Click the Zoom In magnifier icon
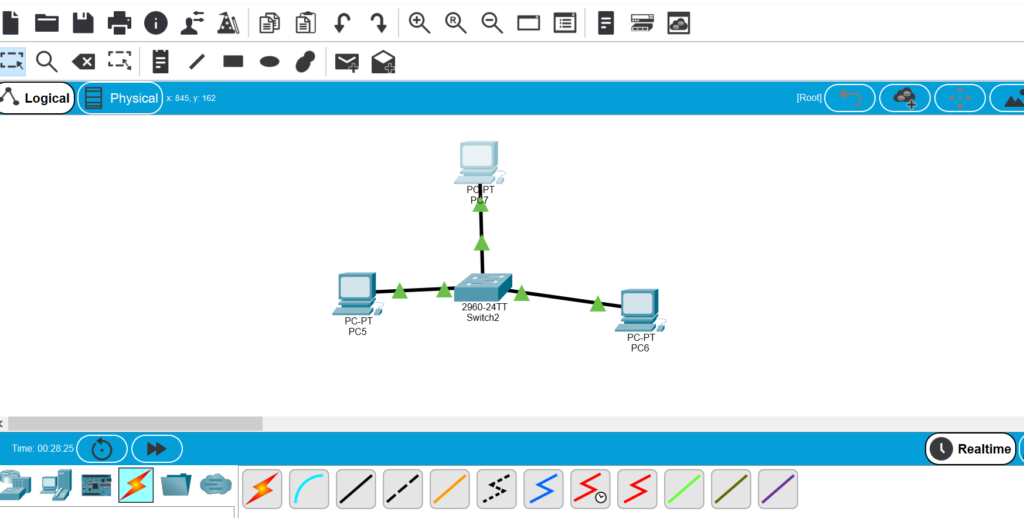 [x=419, y=22]
